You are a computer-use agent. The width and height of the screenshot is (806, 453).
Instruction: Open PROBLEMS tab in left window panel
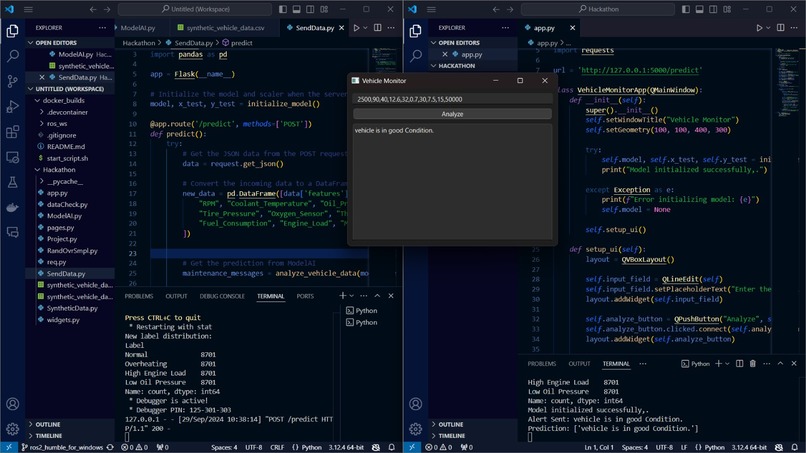click(x=139, y=296)
